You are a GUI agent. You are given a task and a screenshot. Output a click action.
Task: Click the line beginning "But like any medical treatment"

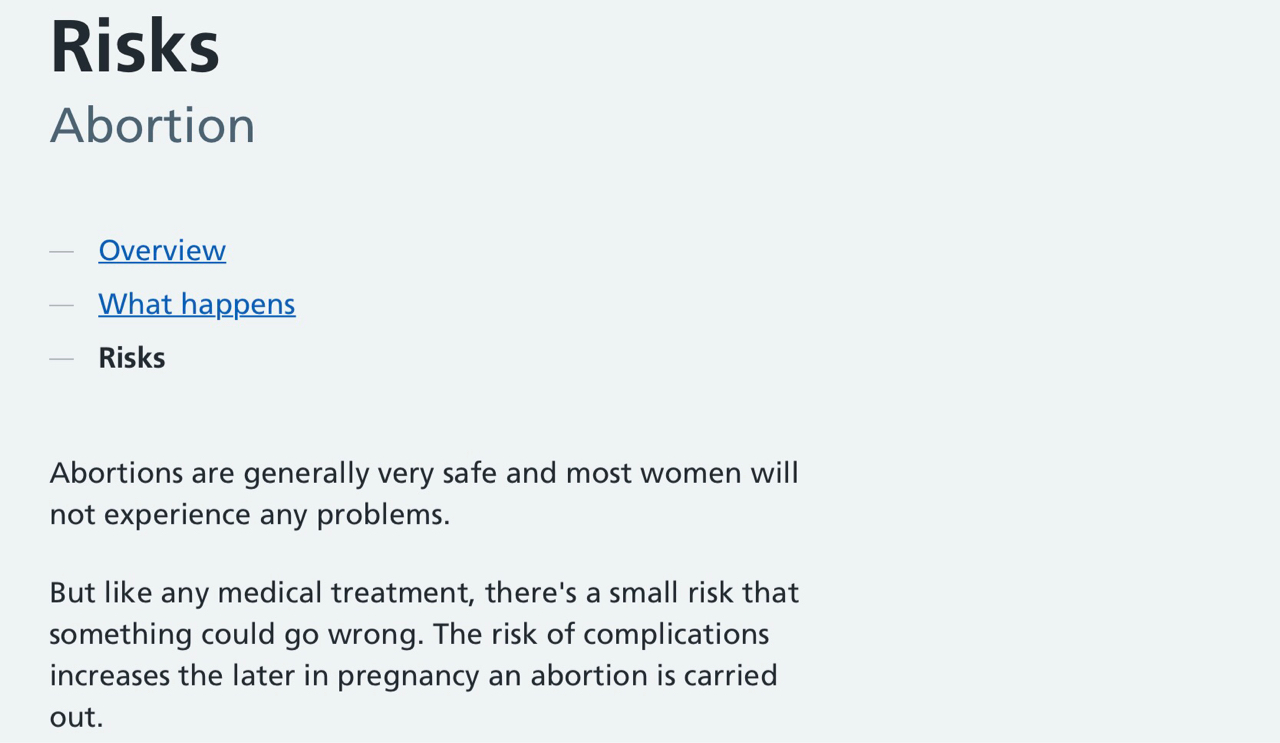424,593
